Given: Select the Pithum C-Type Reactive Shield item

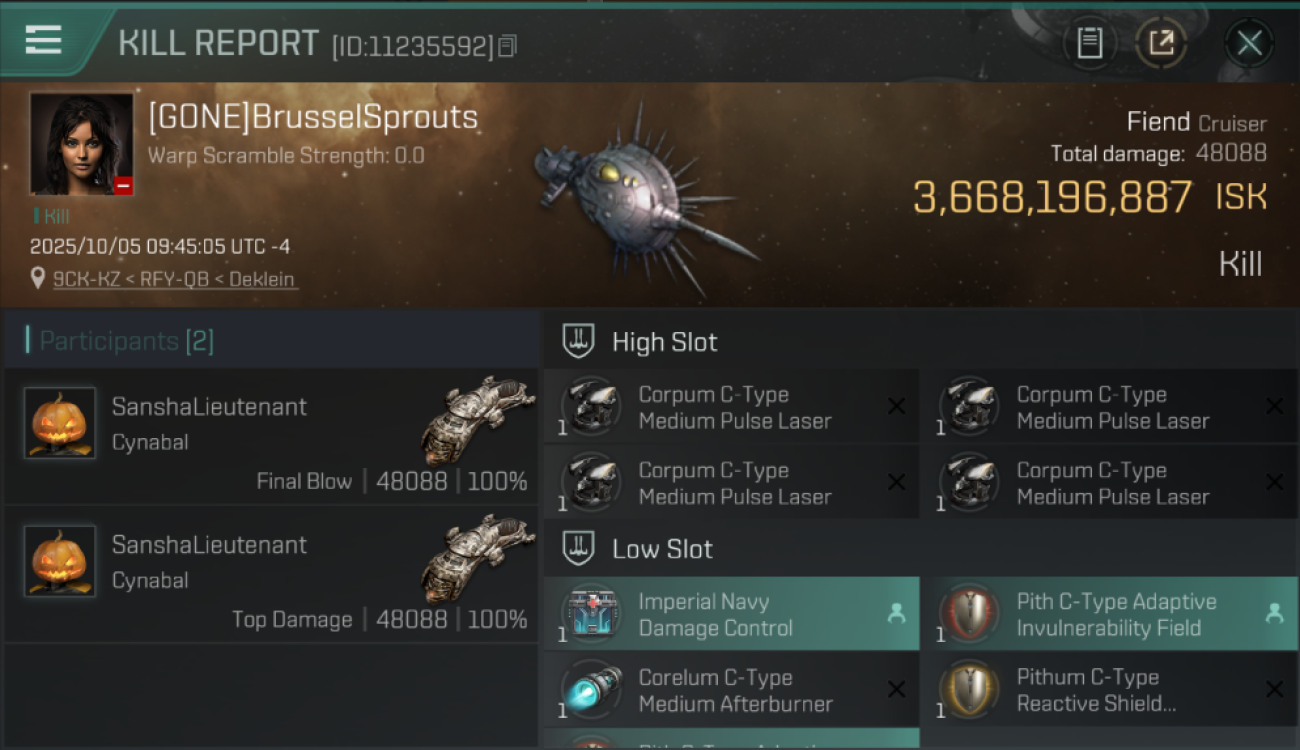Looking at the screenshot, I should (x=1109, y=690).
